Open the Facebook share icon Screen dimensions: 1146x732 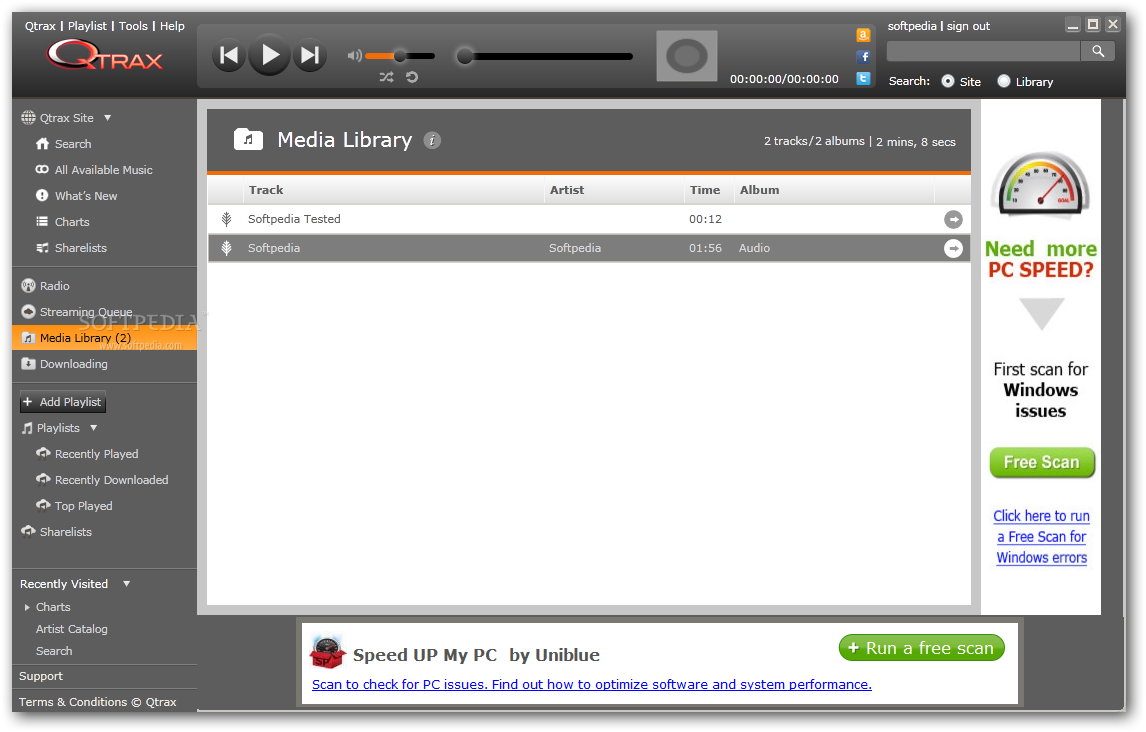coord(863,56)
